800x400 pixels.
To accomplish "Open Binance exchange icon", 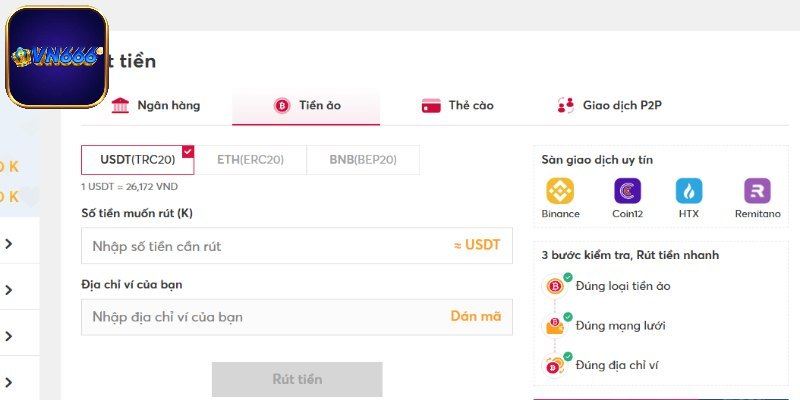I will 560,191.
